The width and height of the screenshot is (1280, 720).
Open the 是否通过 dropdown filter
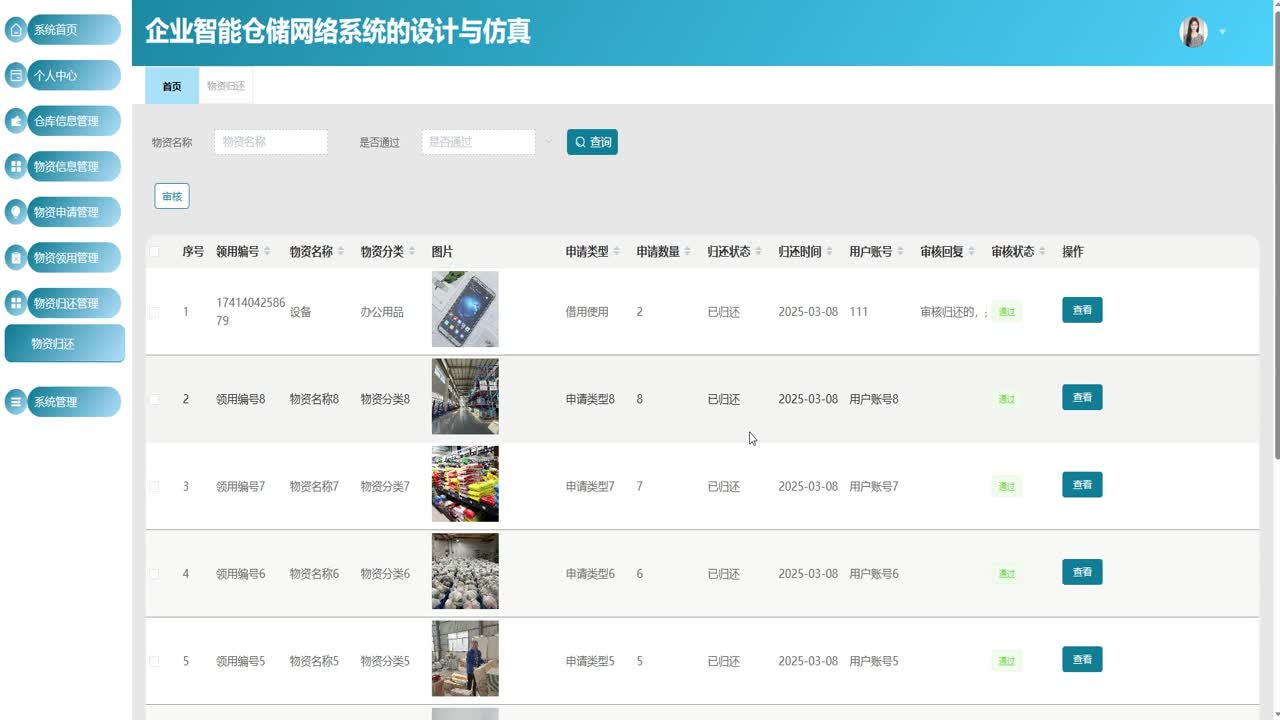478,142
